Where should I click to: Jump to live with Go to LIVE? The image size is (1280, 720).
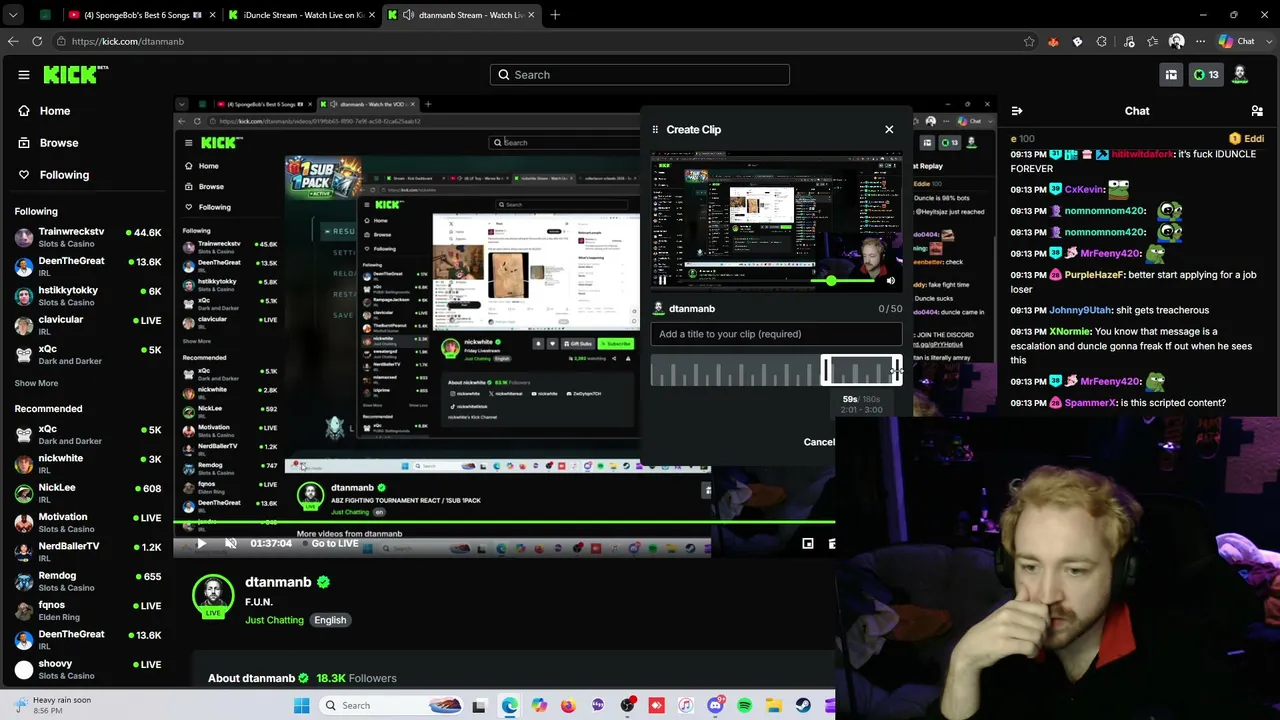click(x=335, y=543)
